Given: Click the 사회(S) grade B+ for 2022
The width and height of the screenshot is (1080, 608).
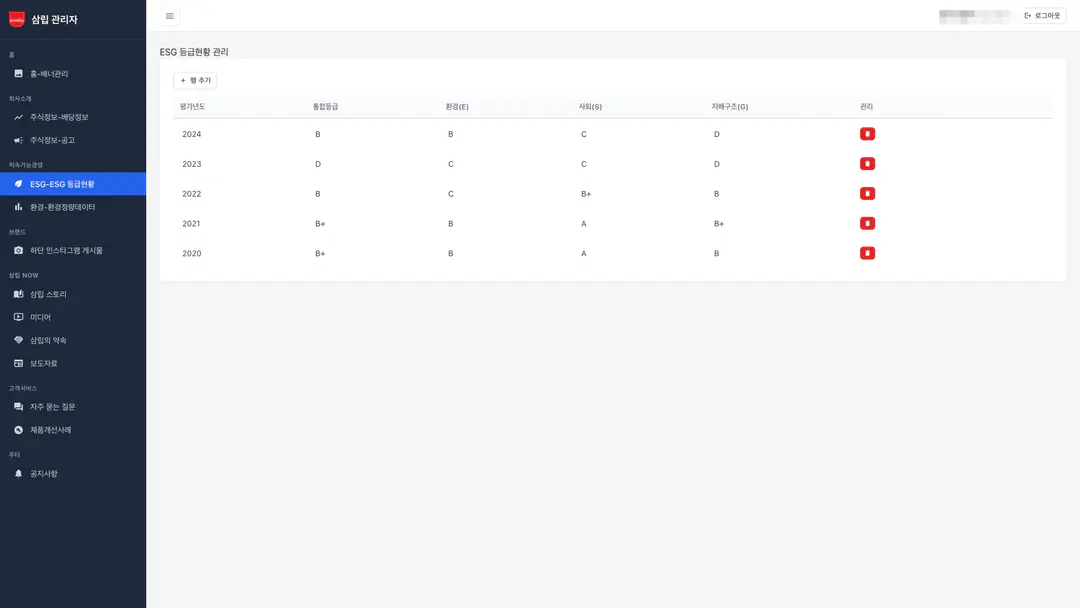Looking at the screenshot, I should pos(586,194).
